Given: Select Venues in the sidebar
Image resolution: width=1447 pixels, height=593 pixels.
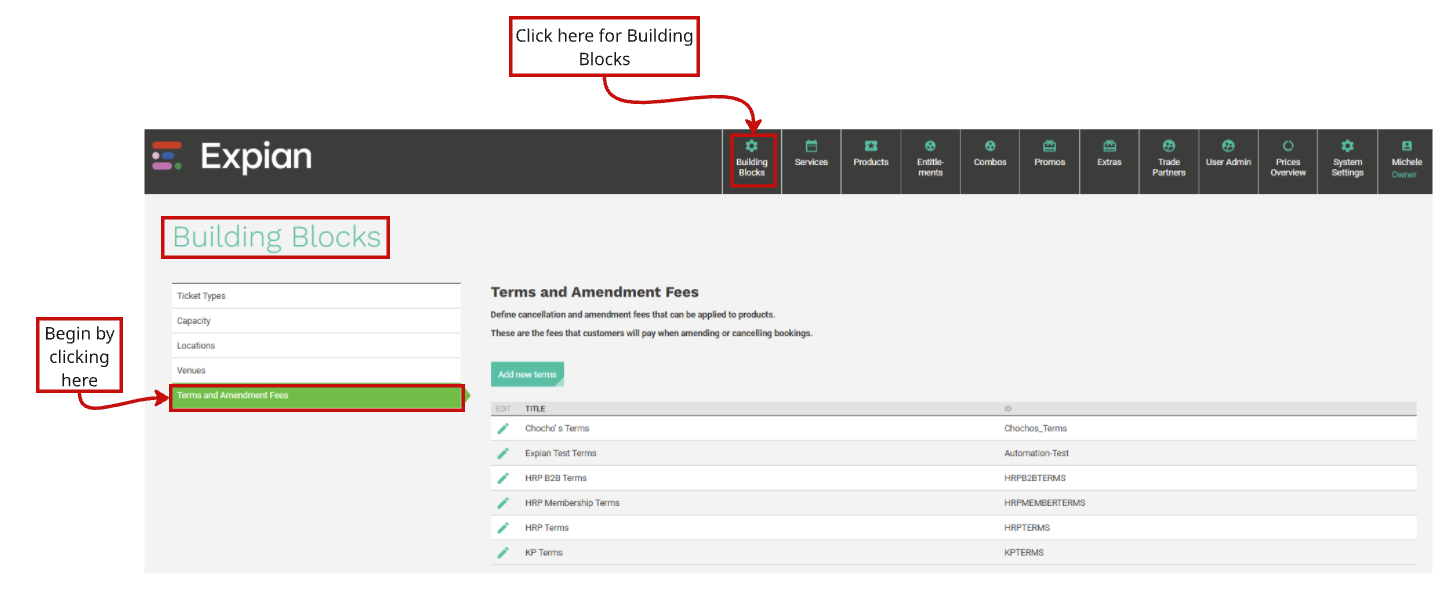Looking at the screenshot, I should pyautogui.click(x=316, y=371).
